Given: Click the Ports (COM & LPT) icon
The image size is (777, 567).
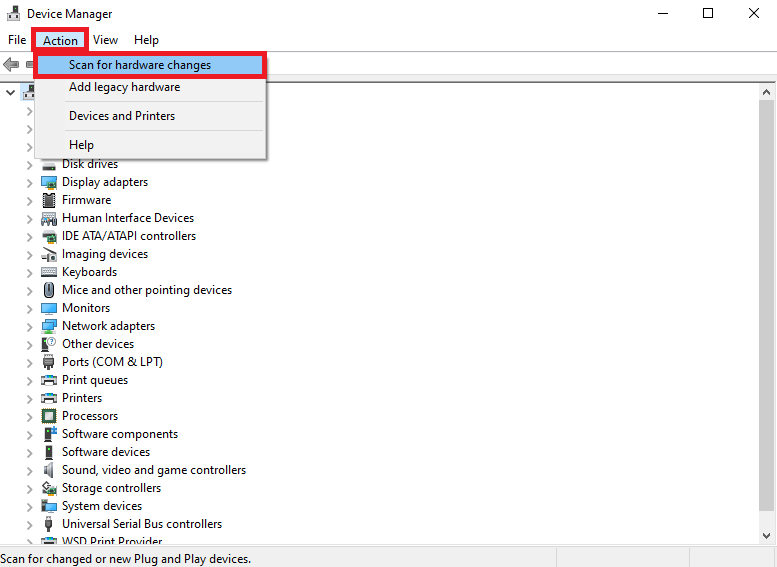Looking at the screenshot, I should 49,362.
